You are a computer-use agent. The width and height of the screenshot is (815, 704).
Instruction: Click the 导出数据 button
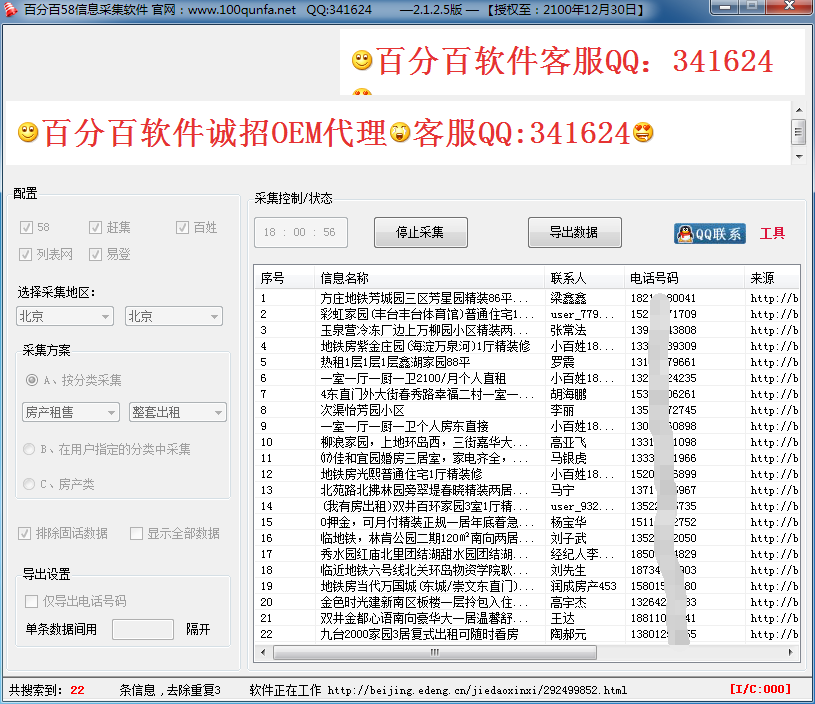(x=574, y=232)
